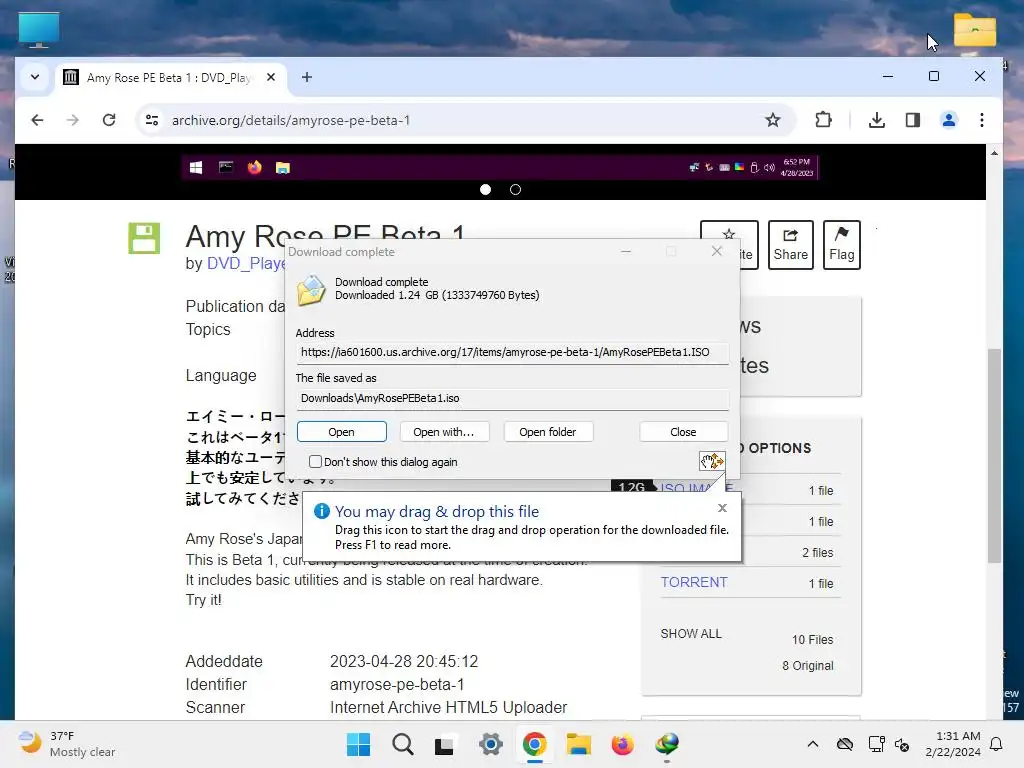Click the Share button on archive page
Image resolution: width=1024 pixels, height=768 pixels.
point(790,245)
